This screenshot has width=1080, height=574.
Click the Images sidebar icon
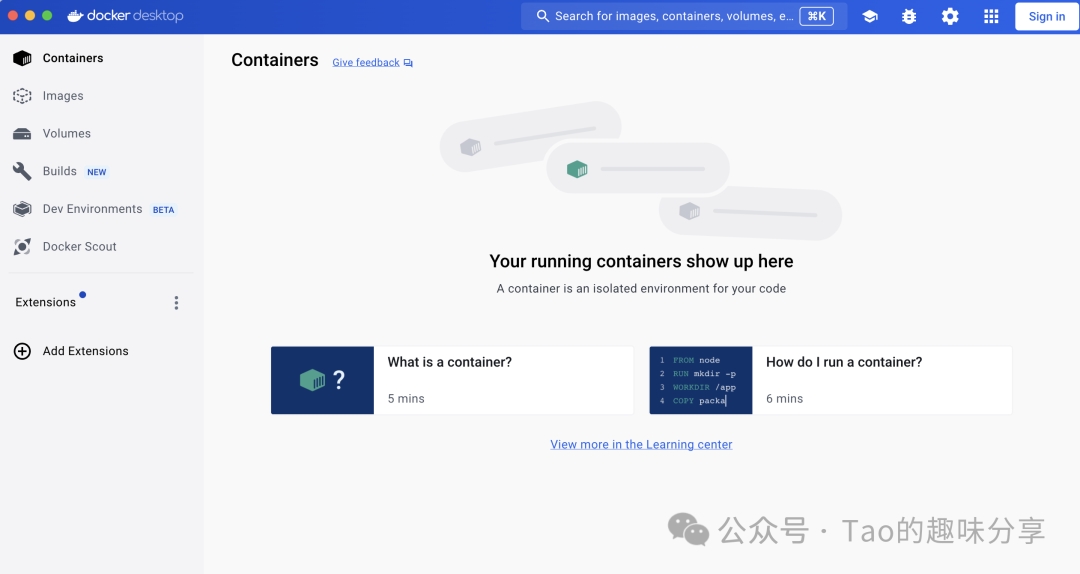[x=22, y=96]
